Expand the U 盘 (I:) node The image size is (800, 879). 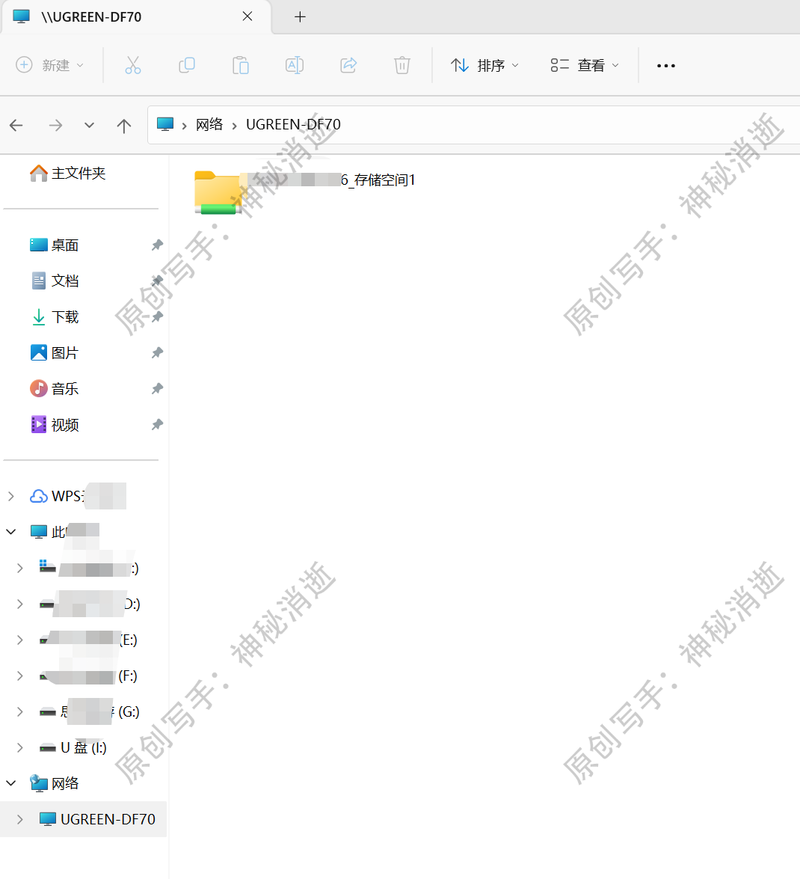[20, 747]
